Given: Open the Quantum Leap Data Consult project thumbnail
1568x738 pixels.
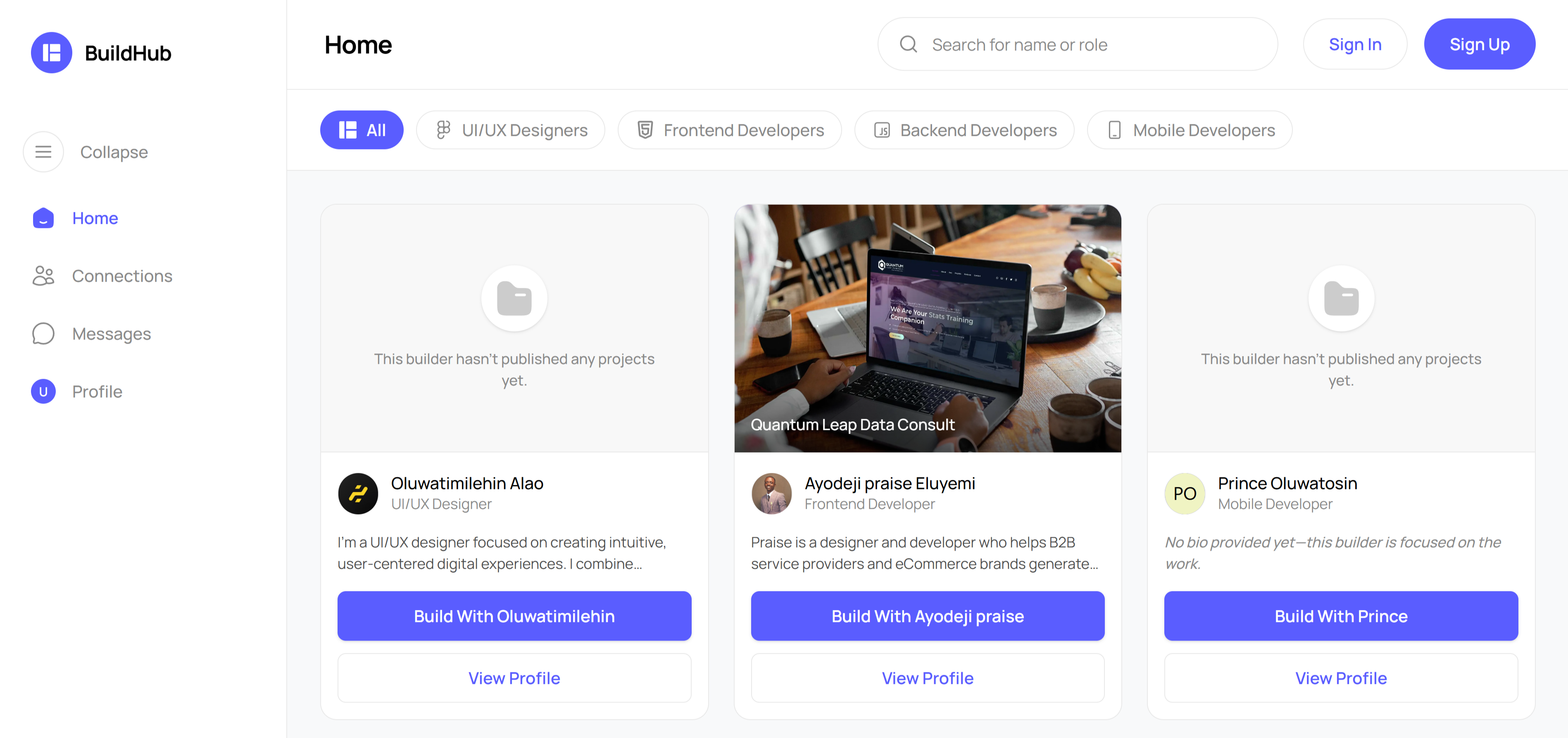Looking at the screenshot, I should pyautogui.click(x=927, y=329).
